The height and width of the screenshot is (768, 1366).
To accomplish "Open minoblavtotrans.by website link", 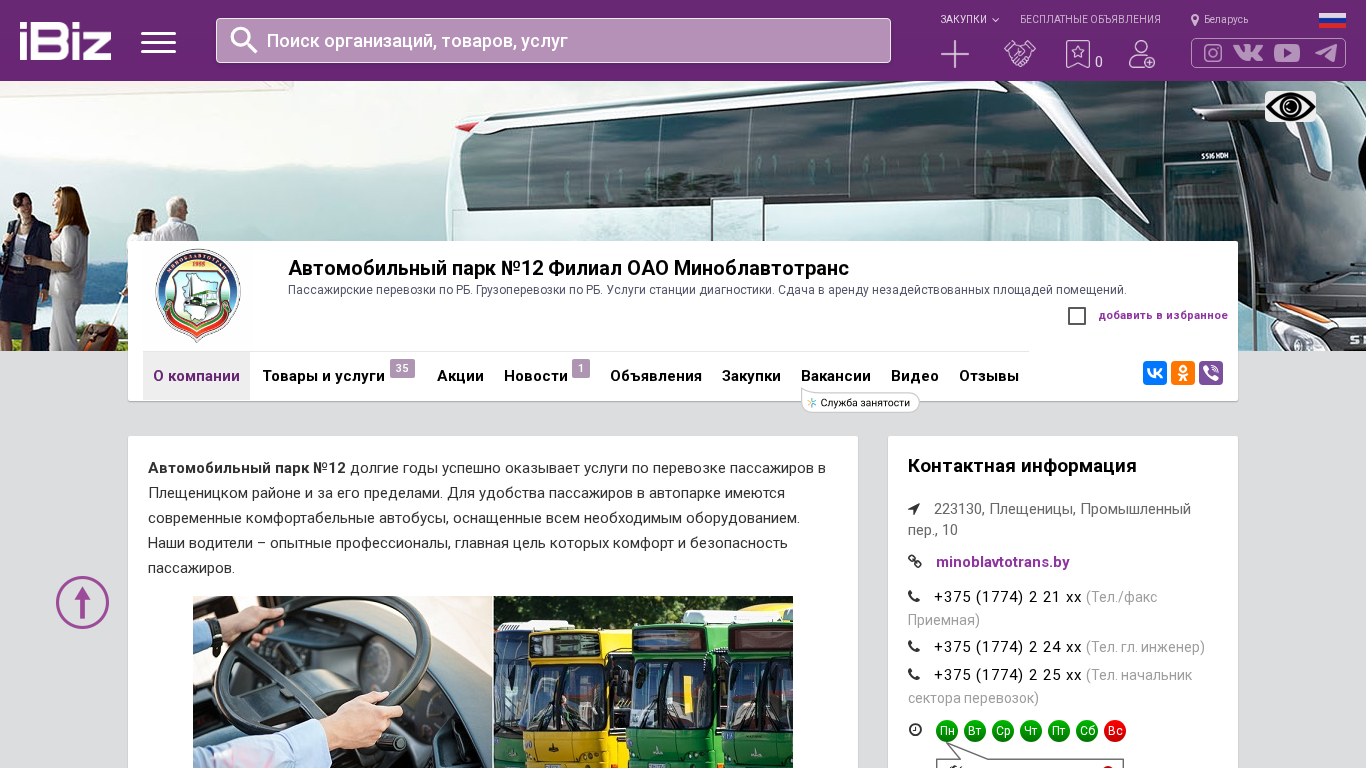I will click(x=1003, y=562).
